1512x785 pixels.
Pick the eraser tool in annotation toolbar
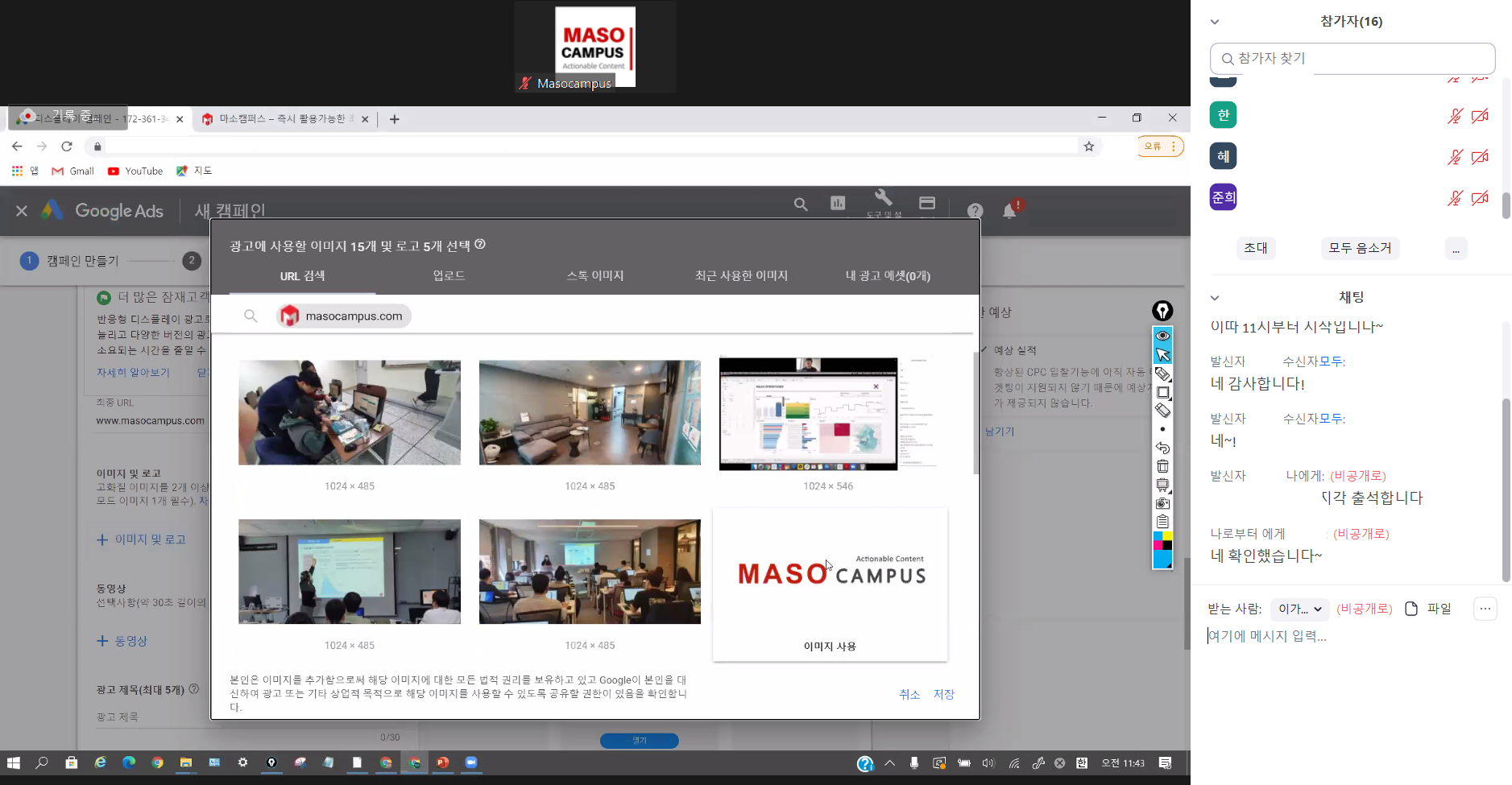pyautogui.click(x=1162, y=411)
